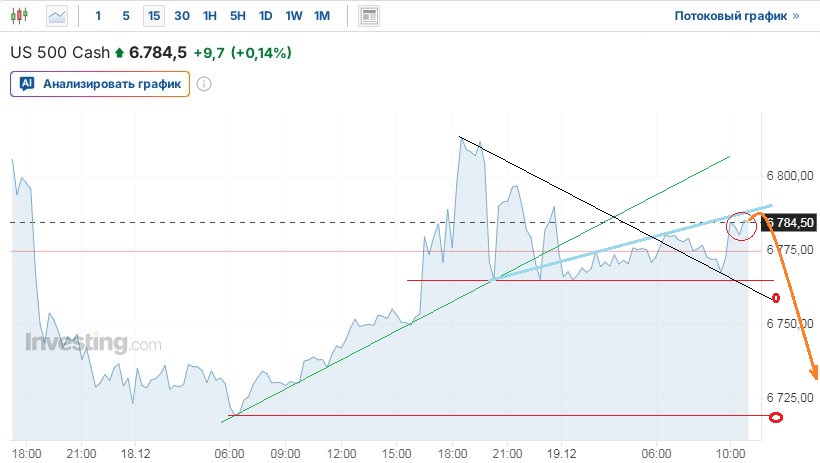Click the AI icon in Анализировать график
Viewport: 820px width, 463px height.
(x=27, y=84)
